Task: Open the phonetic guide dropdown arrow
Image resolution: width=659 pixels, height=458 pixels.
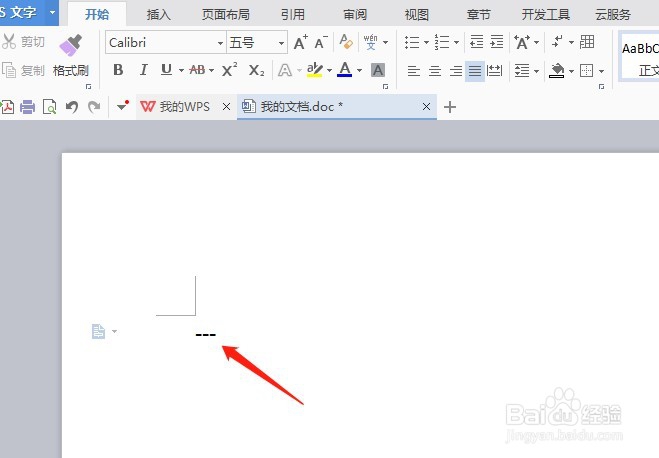Action: click(385, 42)
